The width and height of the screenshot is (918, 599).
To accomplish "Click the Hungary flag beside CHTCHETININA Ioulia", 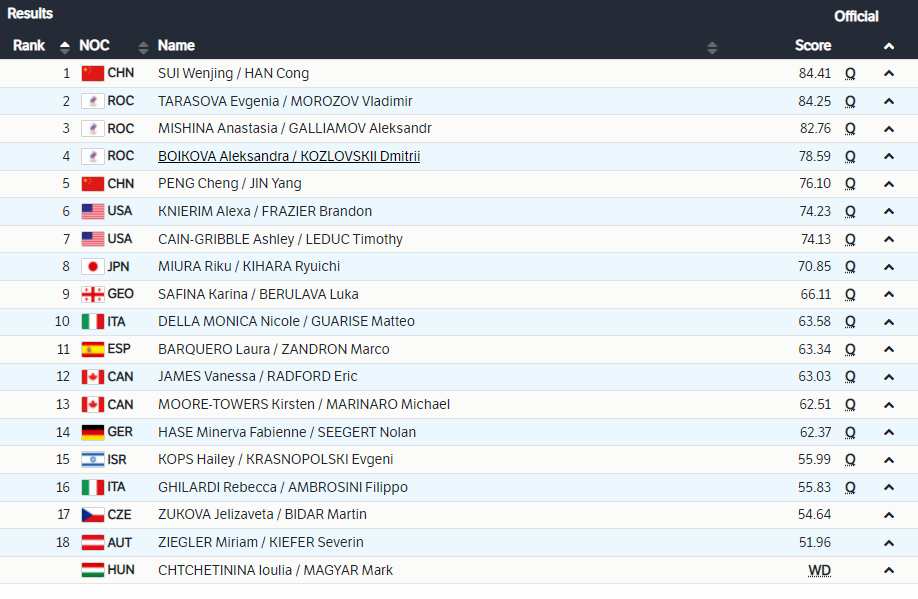I will pyautogui.click(x=92, y=570).
